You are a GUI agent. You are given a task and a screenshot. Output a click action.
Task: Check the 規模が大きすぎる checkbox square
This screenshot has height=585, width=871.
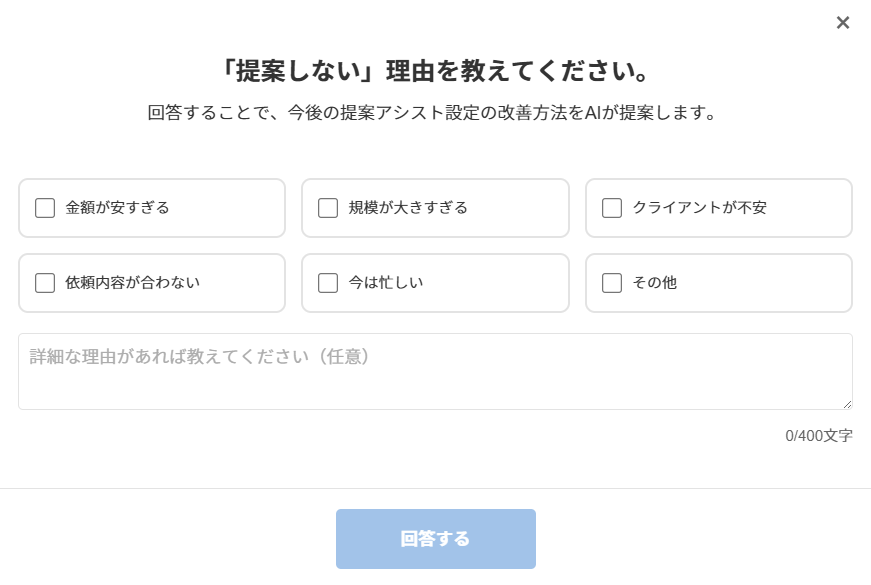[328, 208]
